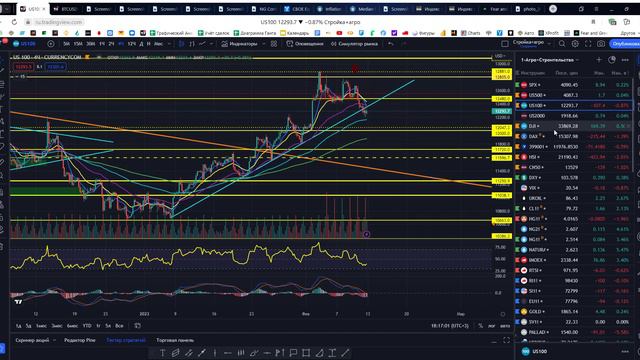Take a chart snapshot with camera icon
This screenshot has height=360, width=640.
tap(601, 44)
